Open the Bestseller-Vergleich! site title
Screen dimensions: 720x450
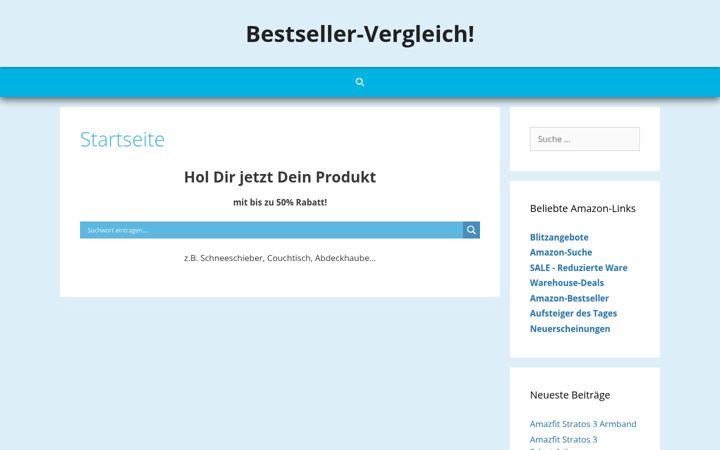(x=360, y=34)
